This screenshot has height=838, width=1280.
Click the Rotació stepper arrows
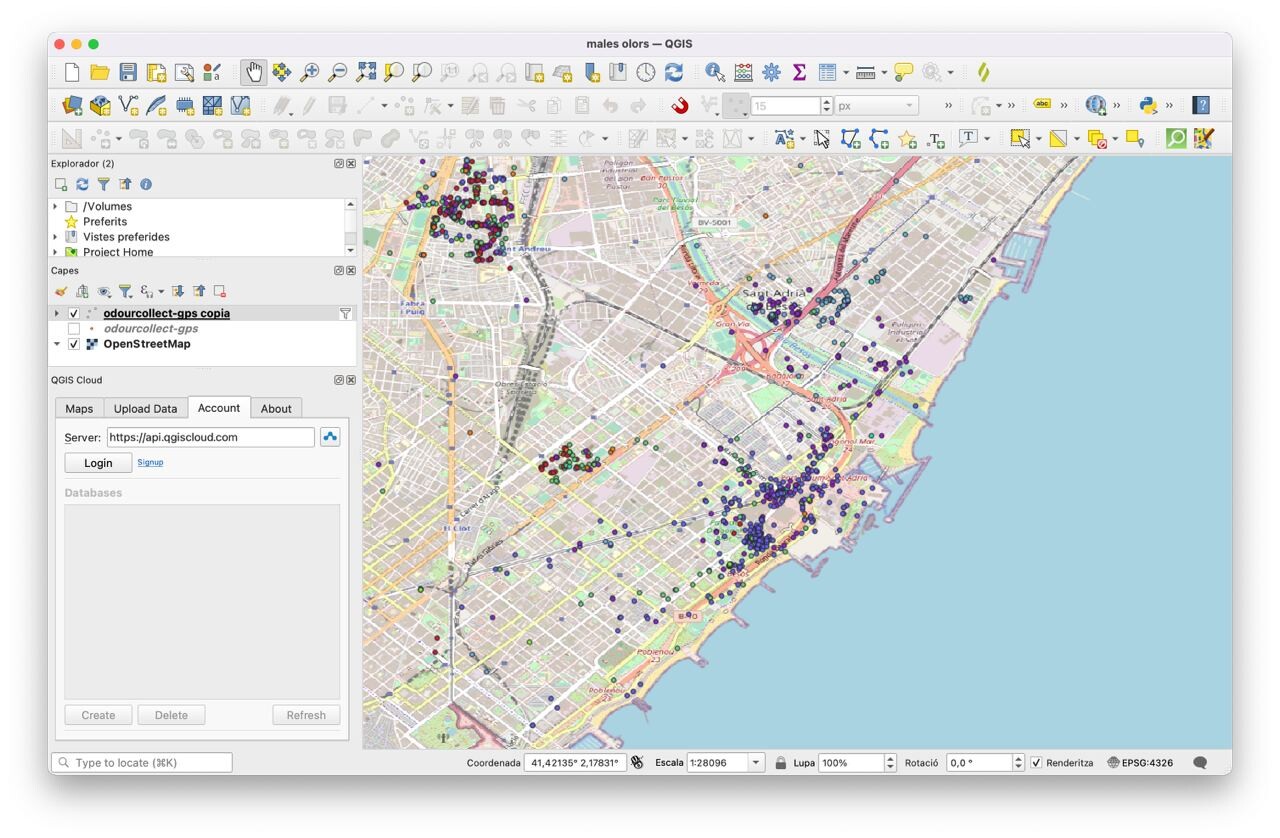tap(1018, 763)
